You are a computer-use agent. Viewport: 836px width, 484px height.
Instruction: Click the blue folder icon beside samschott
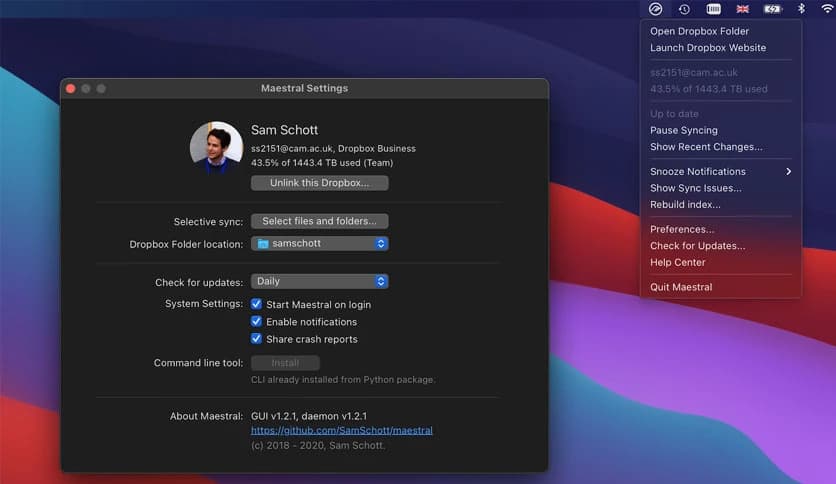pyautogui.click(x=263, y=243)
